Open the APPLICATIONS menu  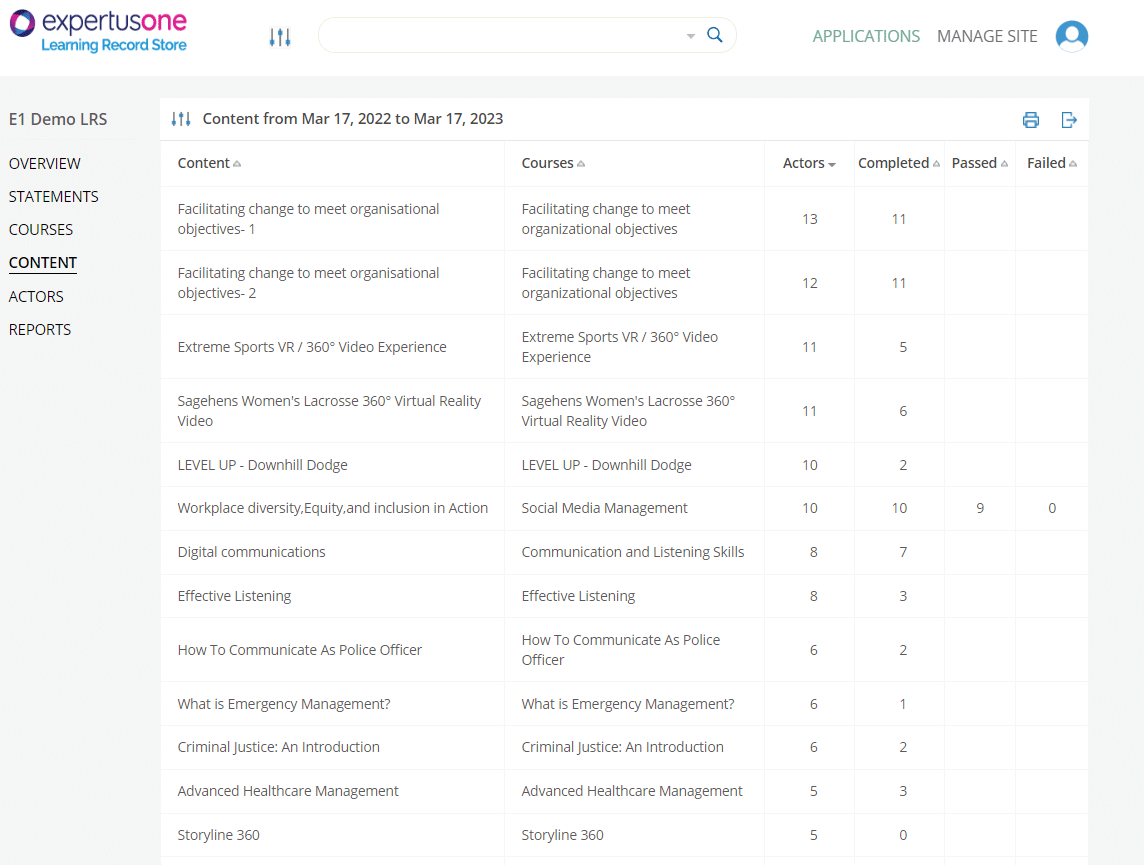tap(866, 36)
